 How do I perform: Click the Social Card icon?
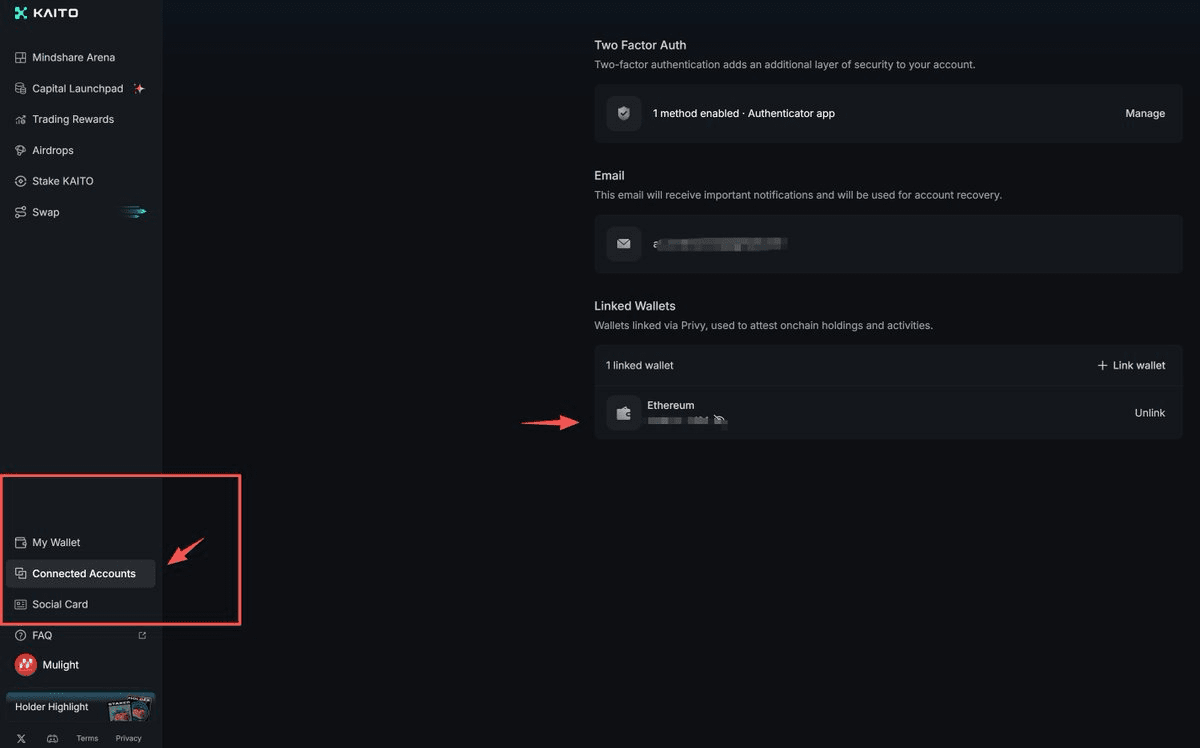coord(21,605)
